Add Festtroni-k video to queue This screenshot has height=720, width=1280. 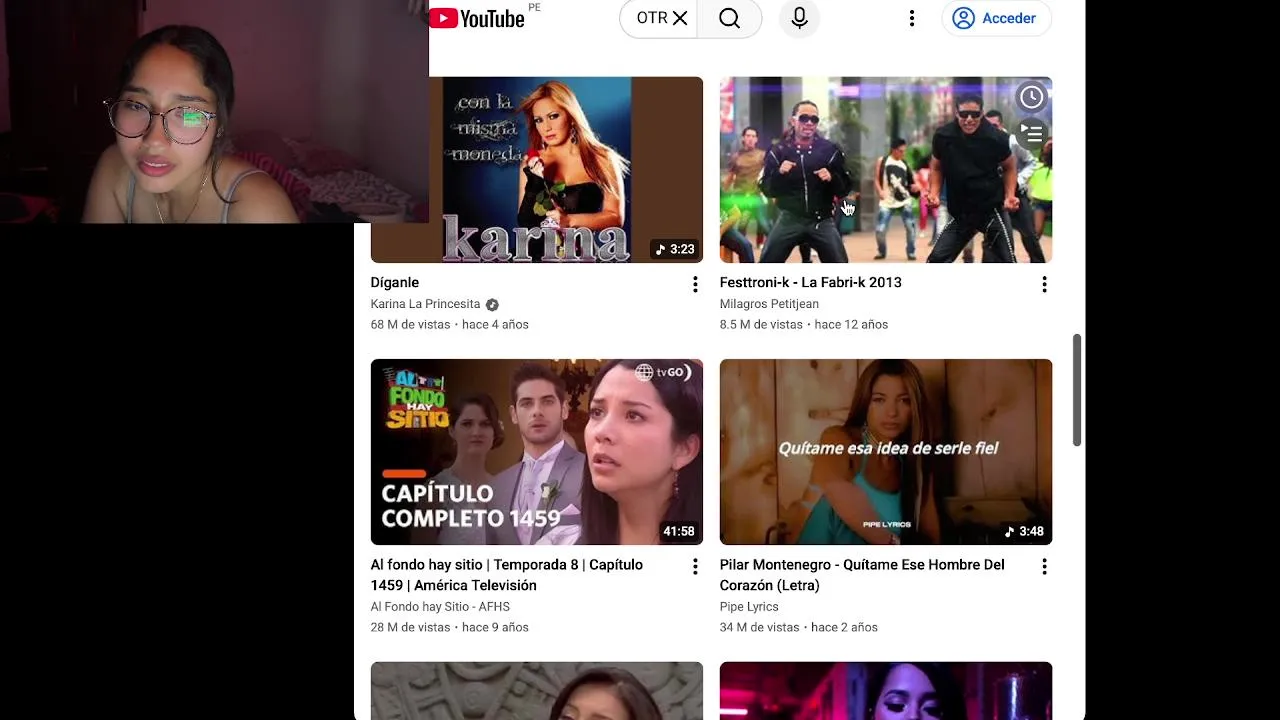click(x=1031, y=133)
